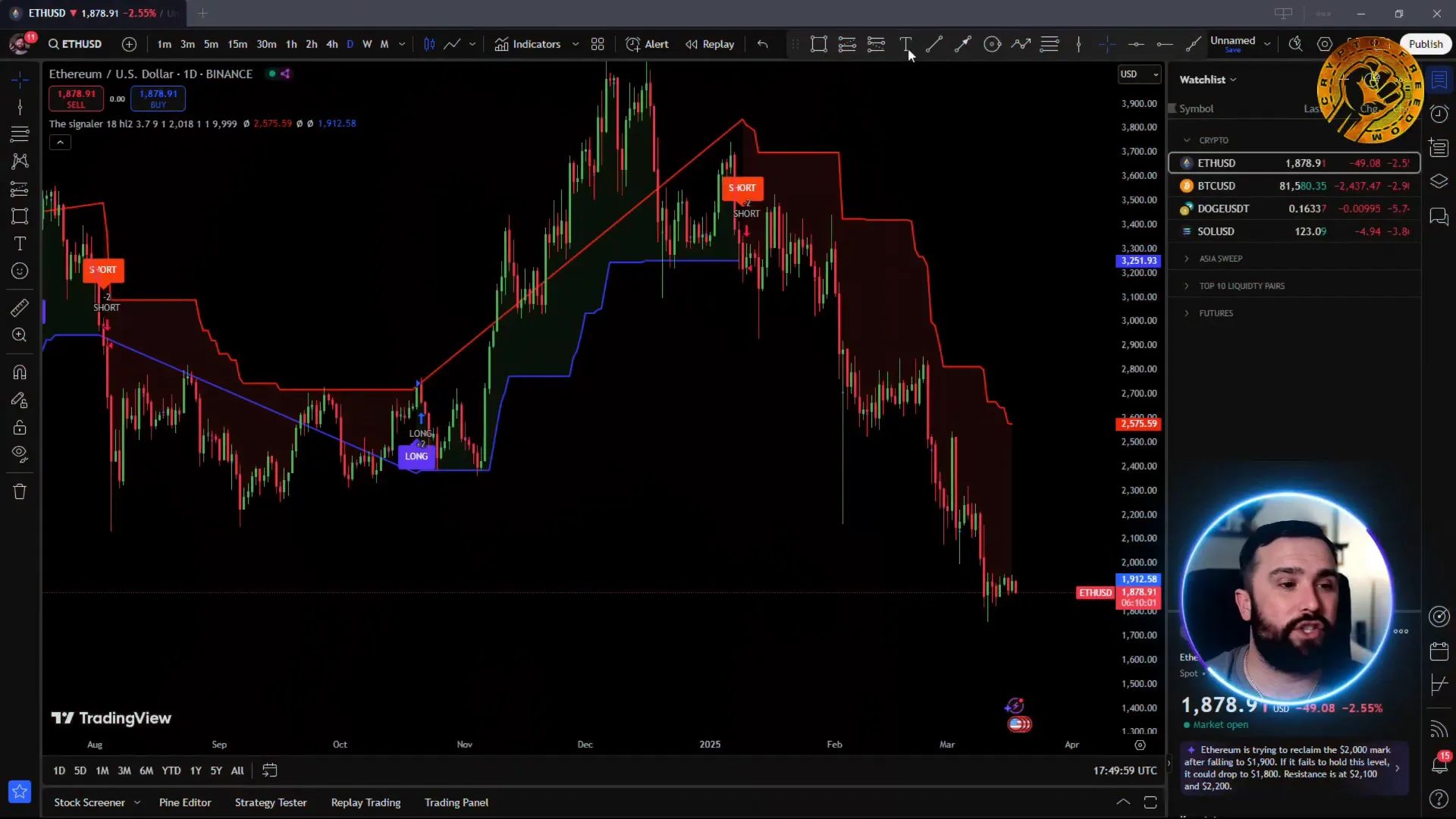Screen dimensions: 1456x819
Task: Select the text tool in the top toolbar
Action: click(x=905, y=44)
